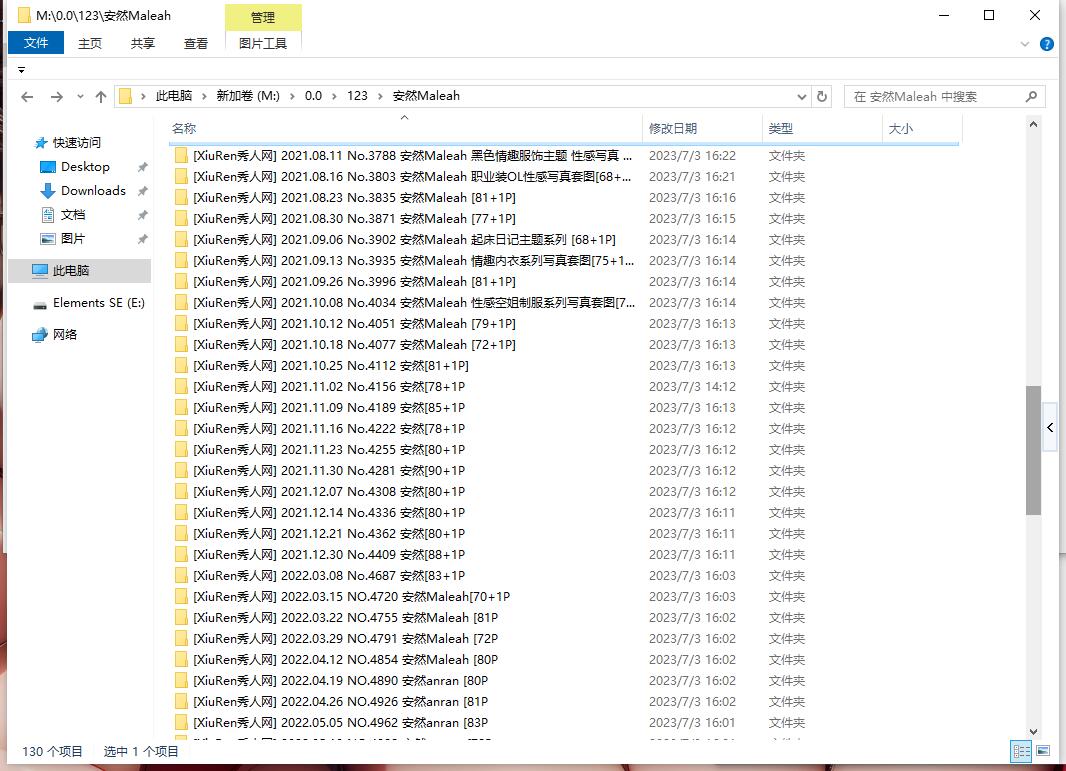Open Downloads in quick access
The image size is (1066, 771).
(x=93, y=190)
